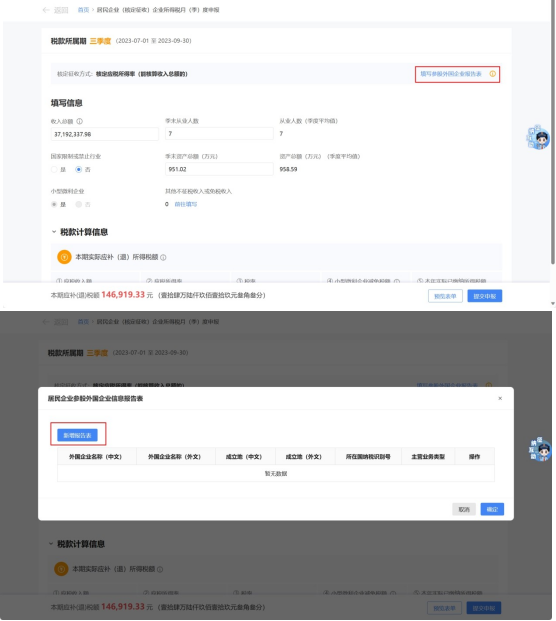
Task: Close the 居民企业参股外国企业信息报告表 dialog
Action: click(x=500, y=398)
